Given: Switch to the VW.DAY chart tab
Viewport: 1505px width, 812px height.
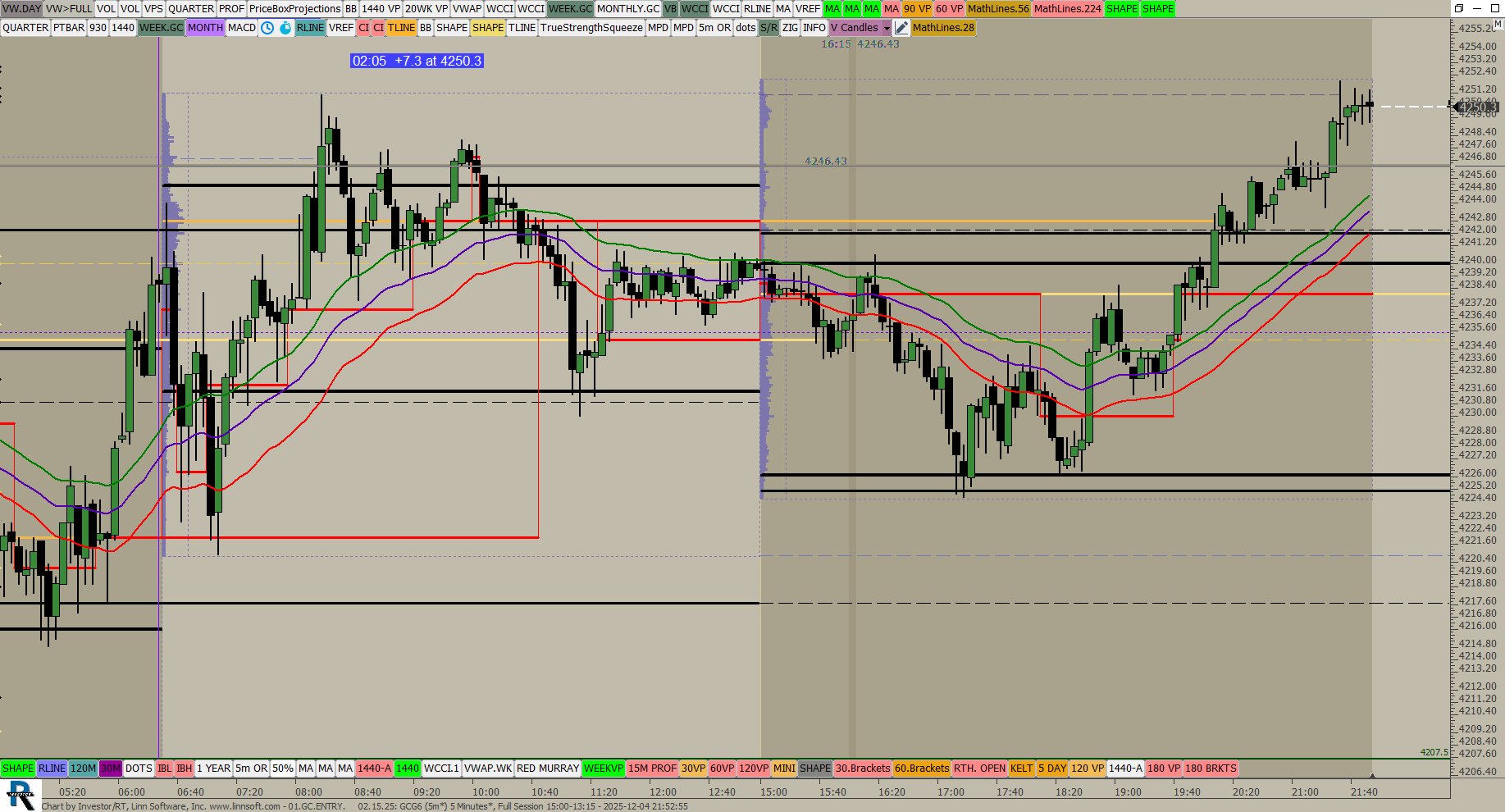Looking at the screenshot, I should tap(21, 9).
